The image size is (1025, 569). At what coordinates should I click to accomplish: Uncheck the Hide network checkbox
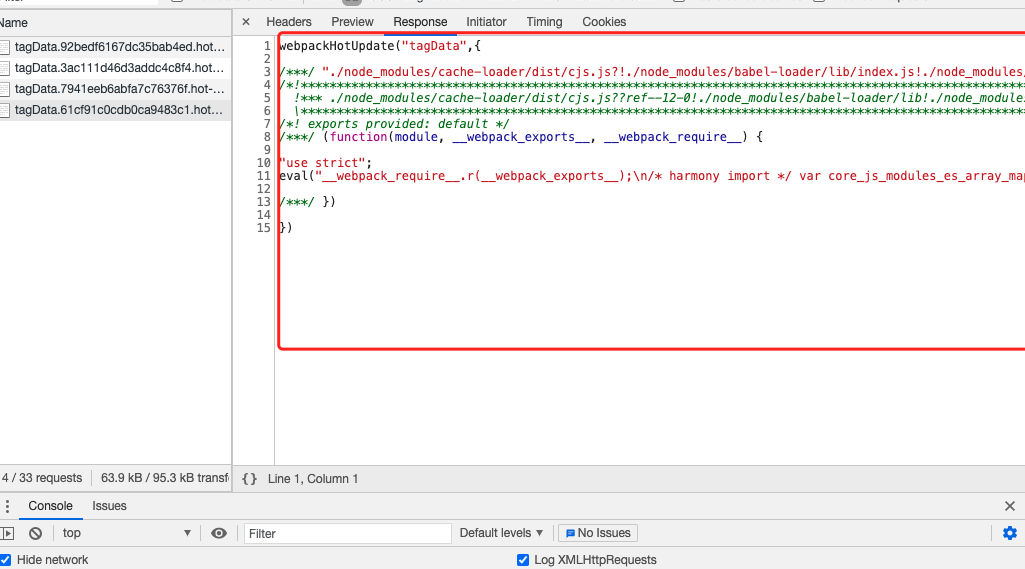pyautogui.click(x=6, y=560)
